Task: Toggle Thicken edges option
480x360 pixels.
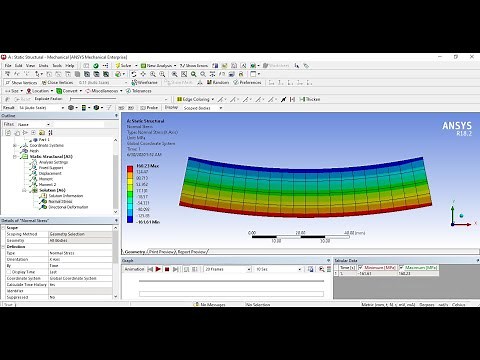Action: [310, 99]
